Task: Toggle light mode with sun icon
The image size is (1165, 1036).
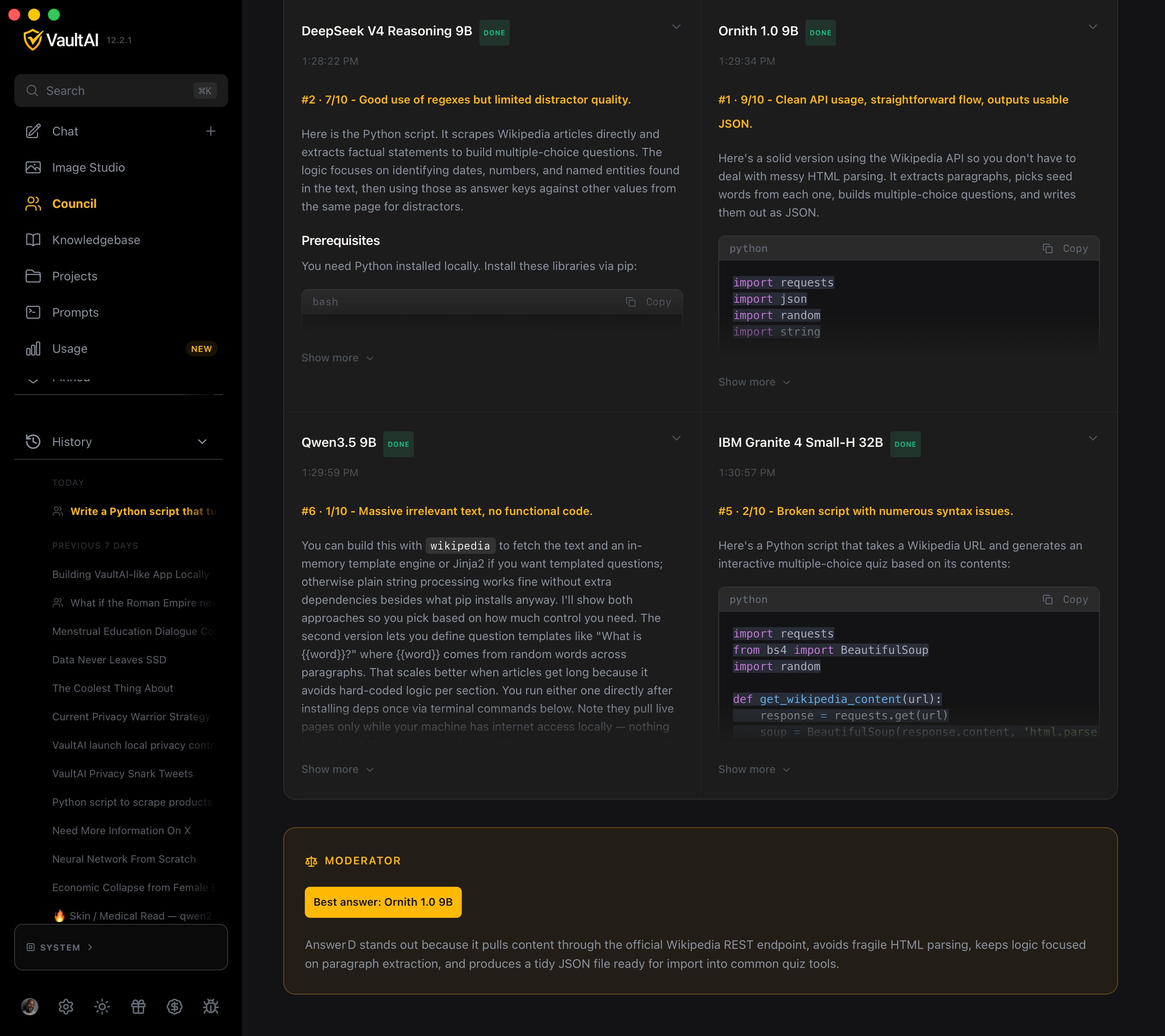Action: click(x=102, y=1007)
